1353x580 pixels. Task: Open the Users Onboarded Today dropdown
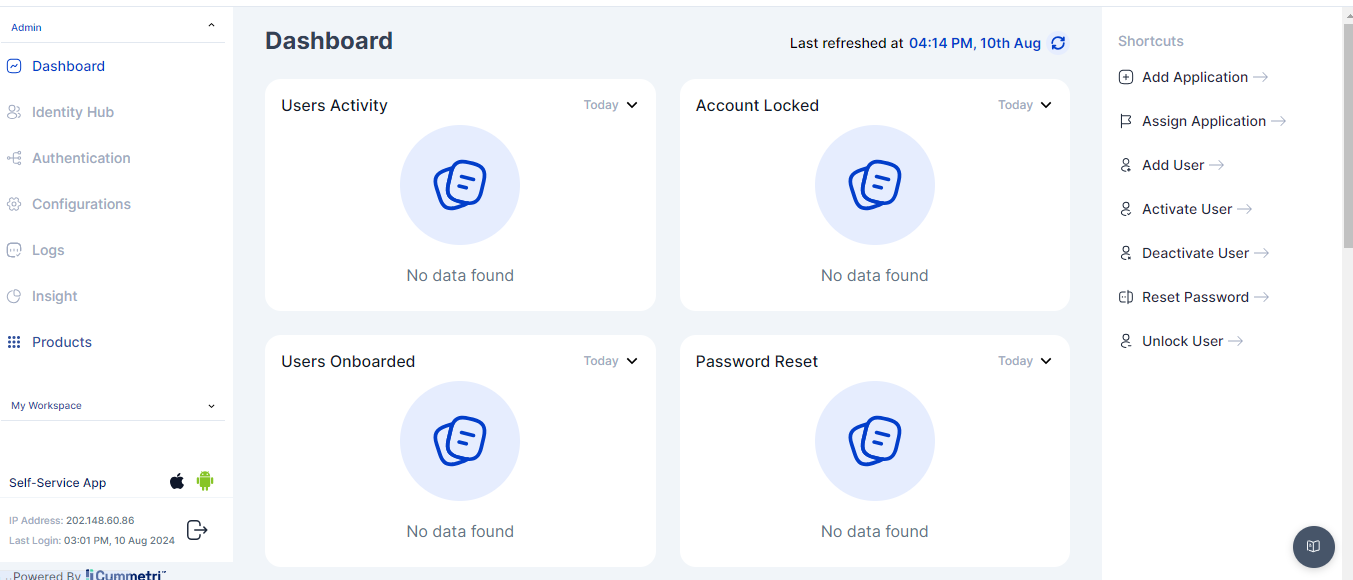[611, 361]
